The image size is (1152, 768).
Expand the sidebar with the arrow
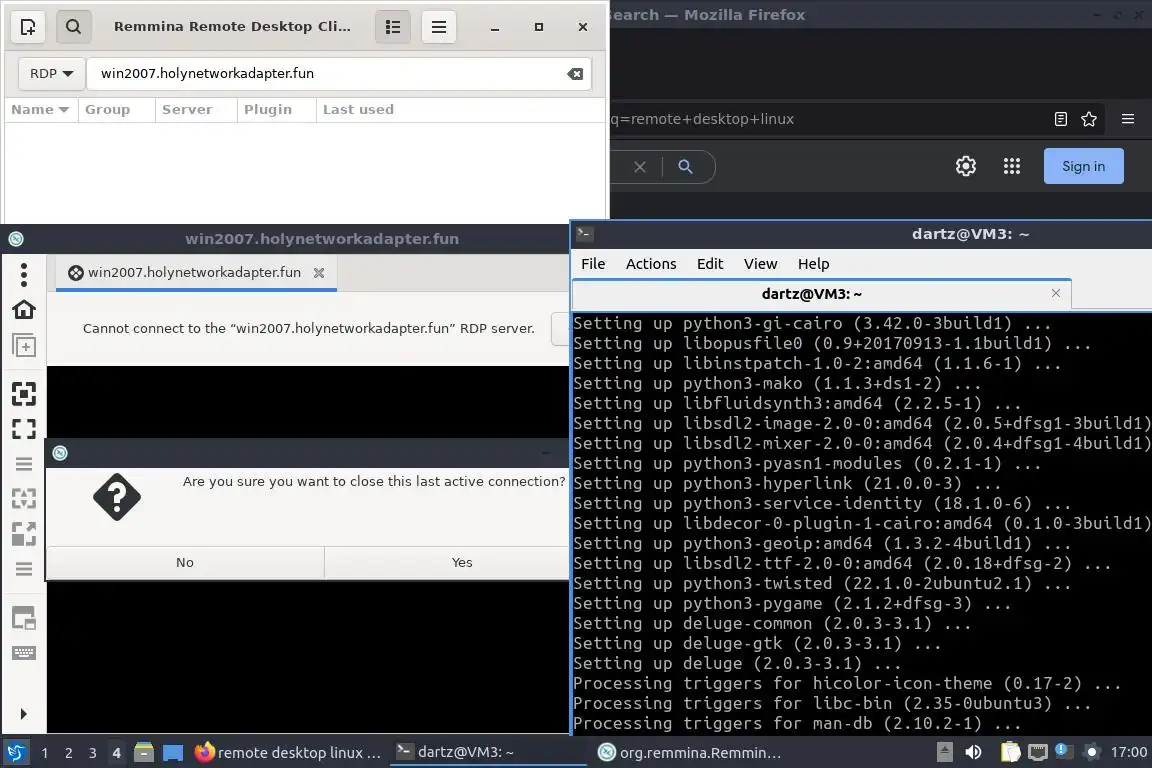[x=24, y=714]
